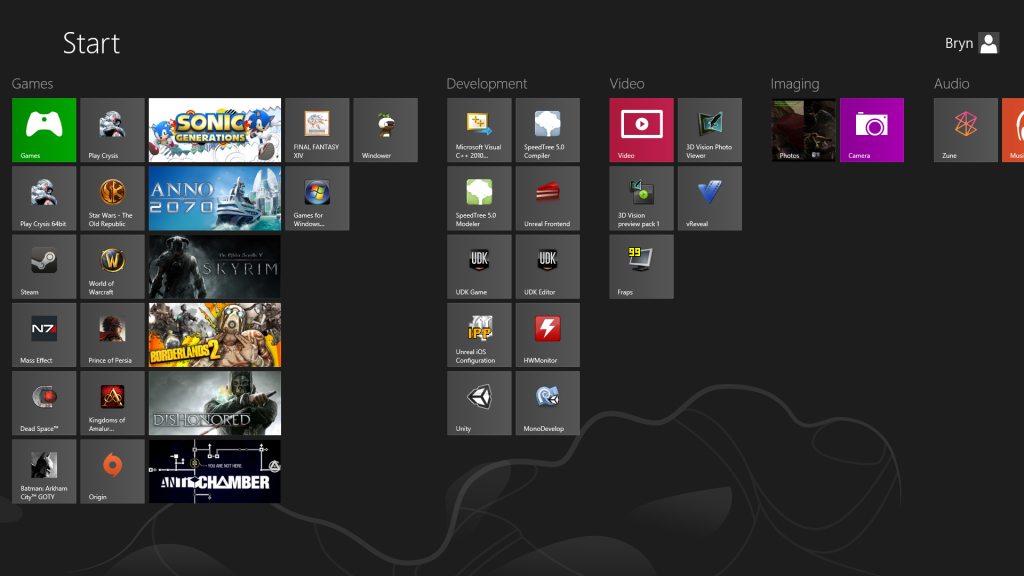Open the UDK Game tile
1024x576 pixels.
click(479, 266)
